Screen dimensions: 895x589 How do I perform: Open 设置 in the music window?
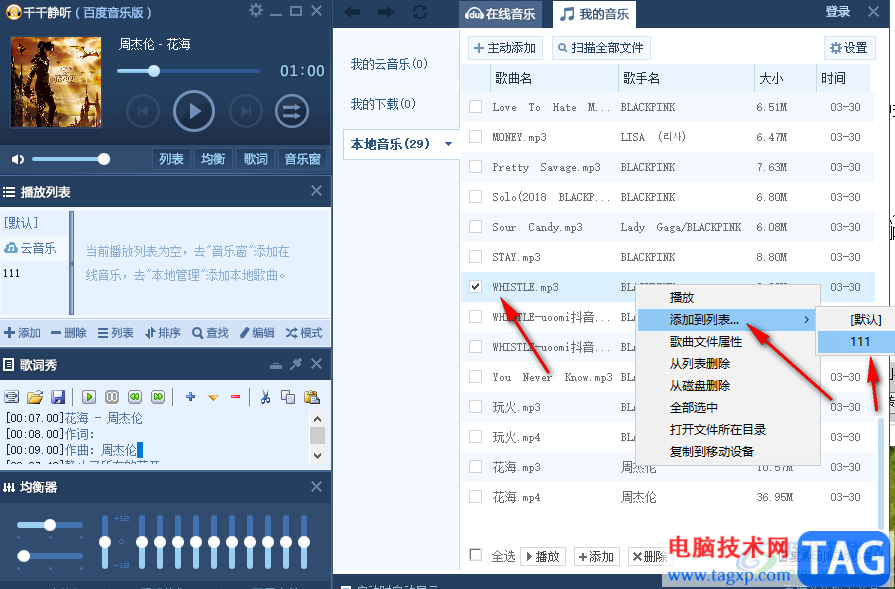[849, 48]
